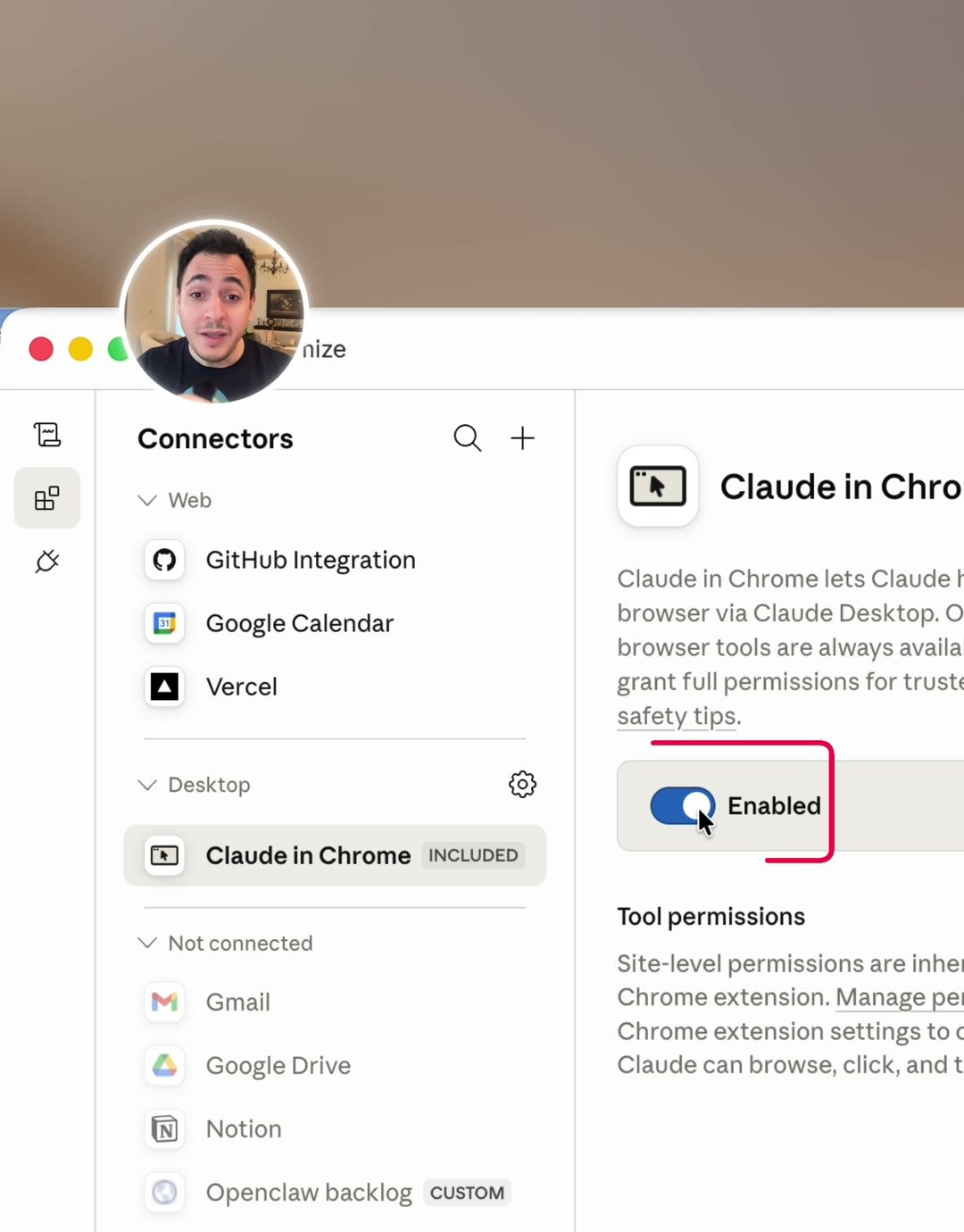The height and width of the screenshot is (1232, 964).
Task: Open Desktop connectors settings gear
Action: pyautogui.click(x=522, y=785)
